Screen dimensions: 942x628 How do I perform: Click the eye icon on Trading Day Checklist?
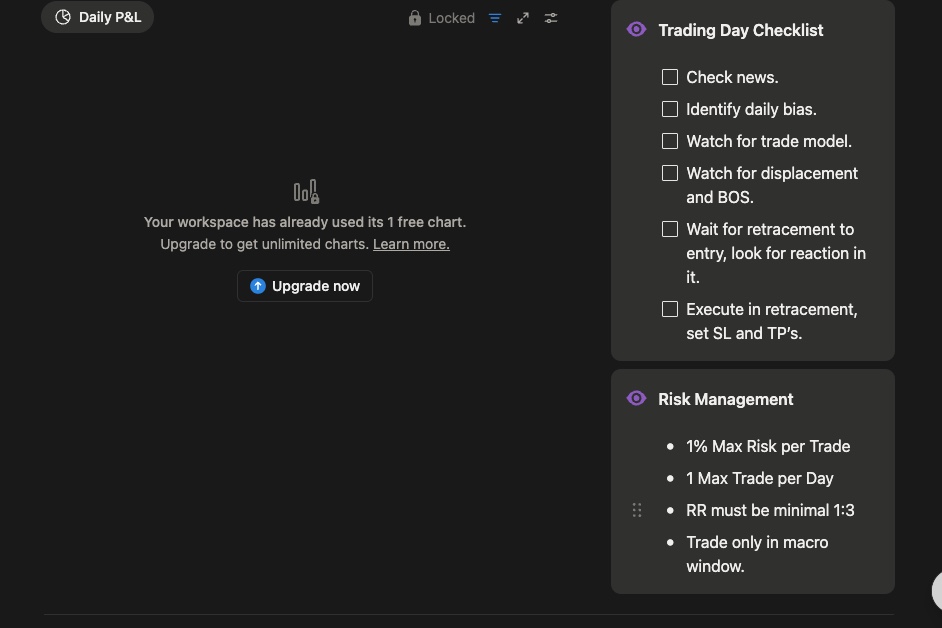coord(636,30)
